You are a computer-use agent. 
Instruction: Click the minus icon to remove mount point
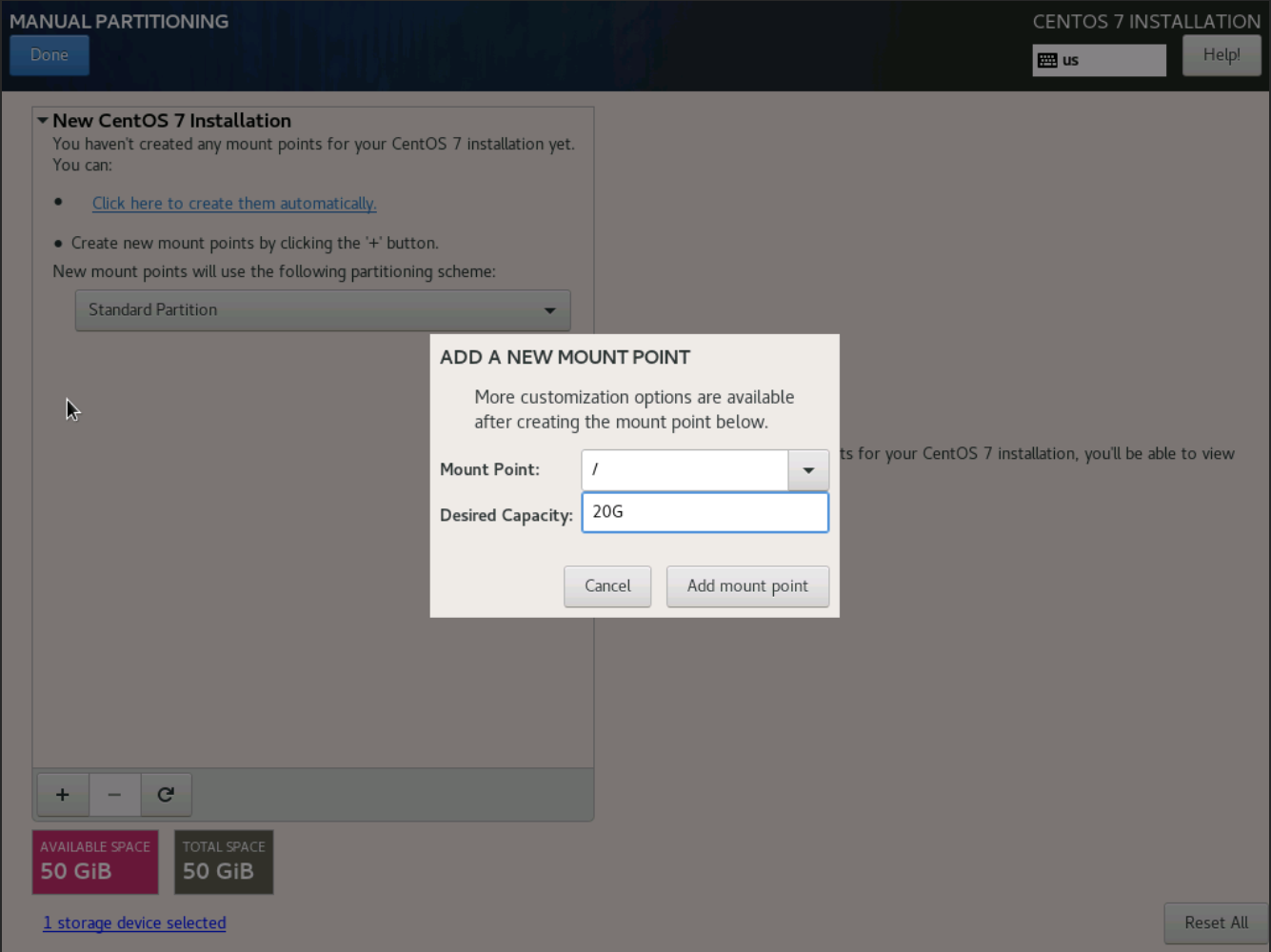[114, 794]
